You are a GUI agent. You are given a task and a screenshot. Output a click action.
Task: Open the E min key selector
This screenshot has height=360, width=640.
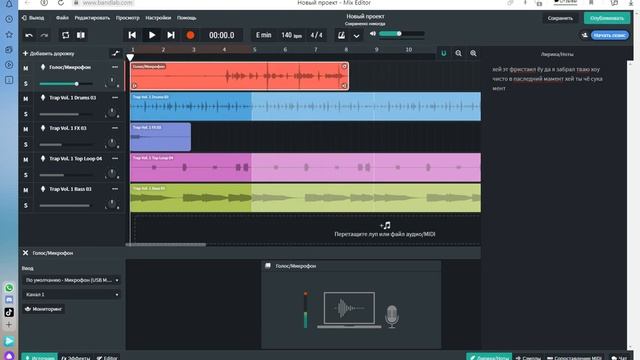tap(264, 35)
